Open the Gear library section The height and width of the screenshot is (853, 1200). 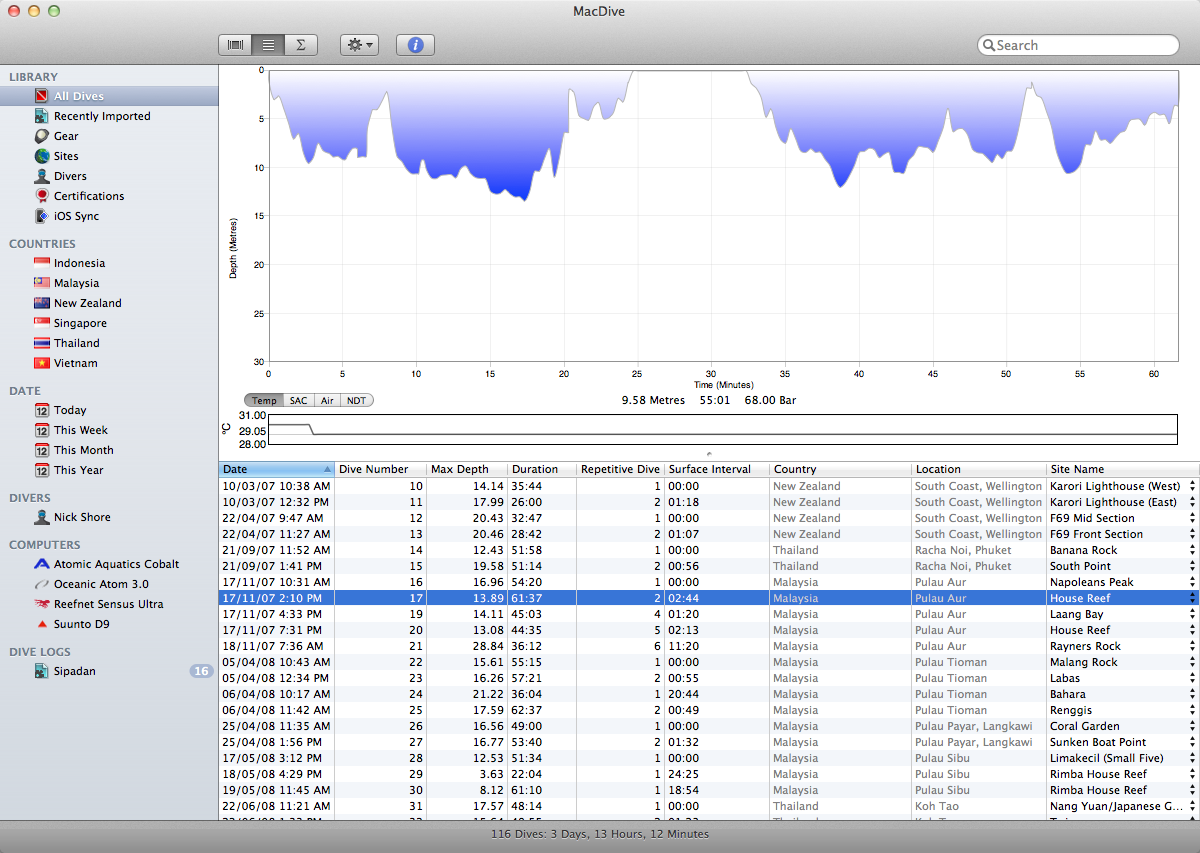pyautogui.click(x=66, y=136)
